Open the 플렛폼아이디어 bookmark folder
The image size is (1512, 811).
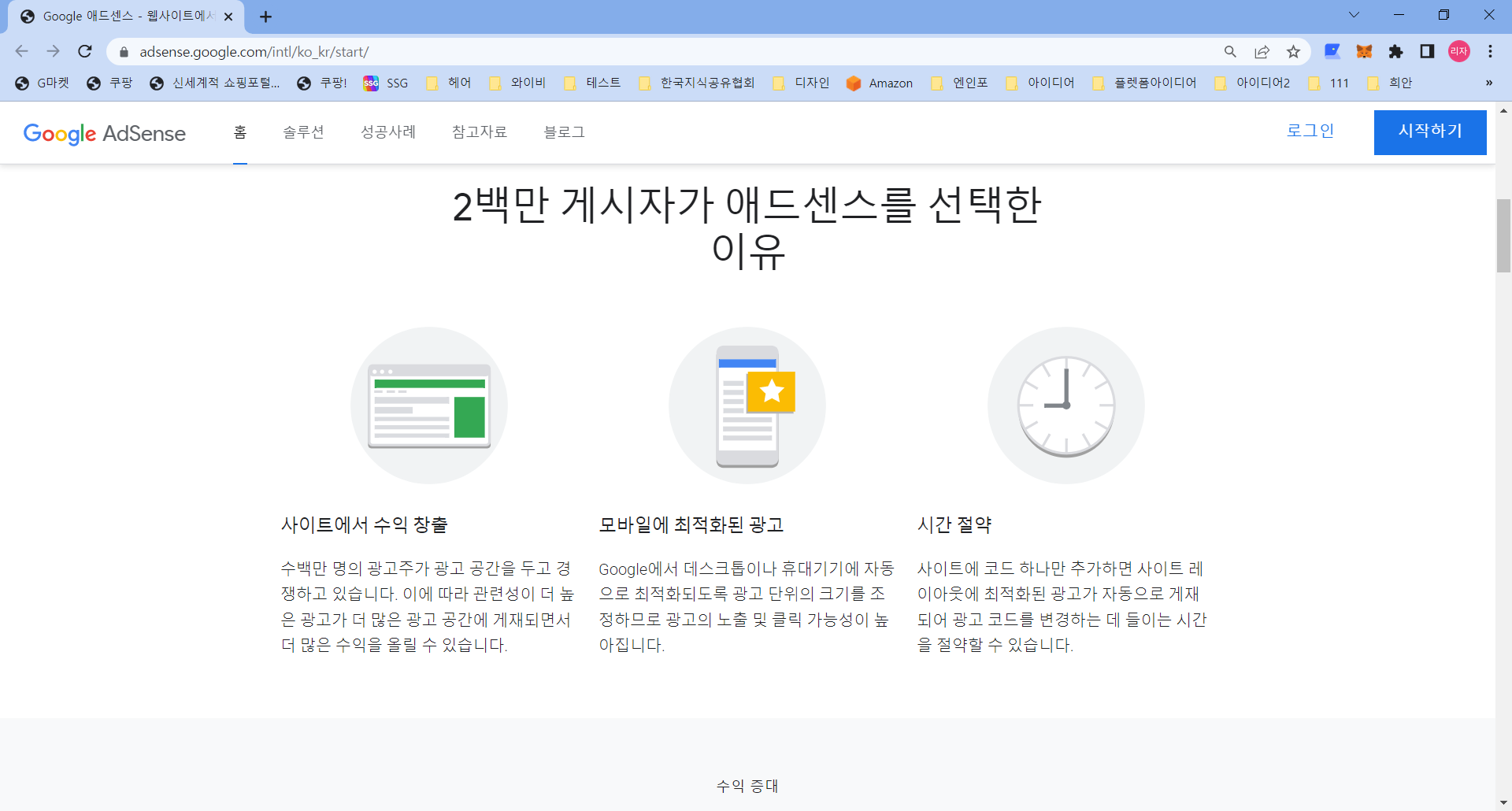click(x=1144, y=83)
